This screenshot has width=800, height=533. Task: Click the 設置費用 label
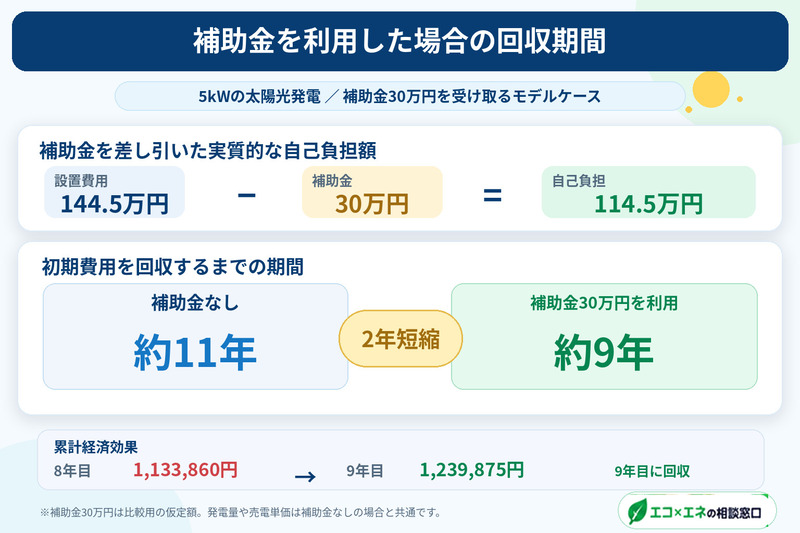(81, 181)
